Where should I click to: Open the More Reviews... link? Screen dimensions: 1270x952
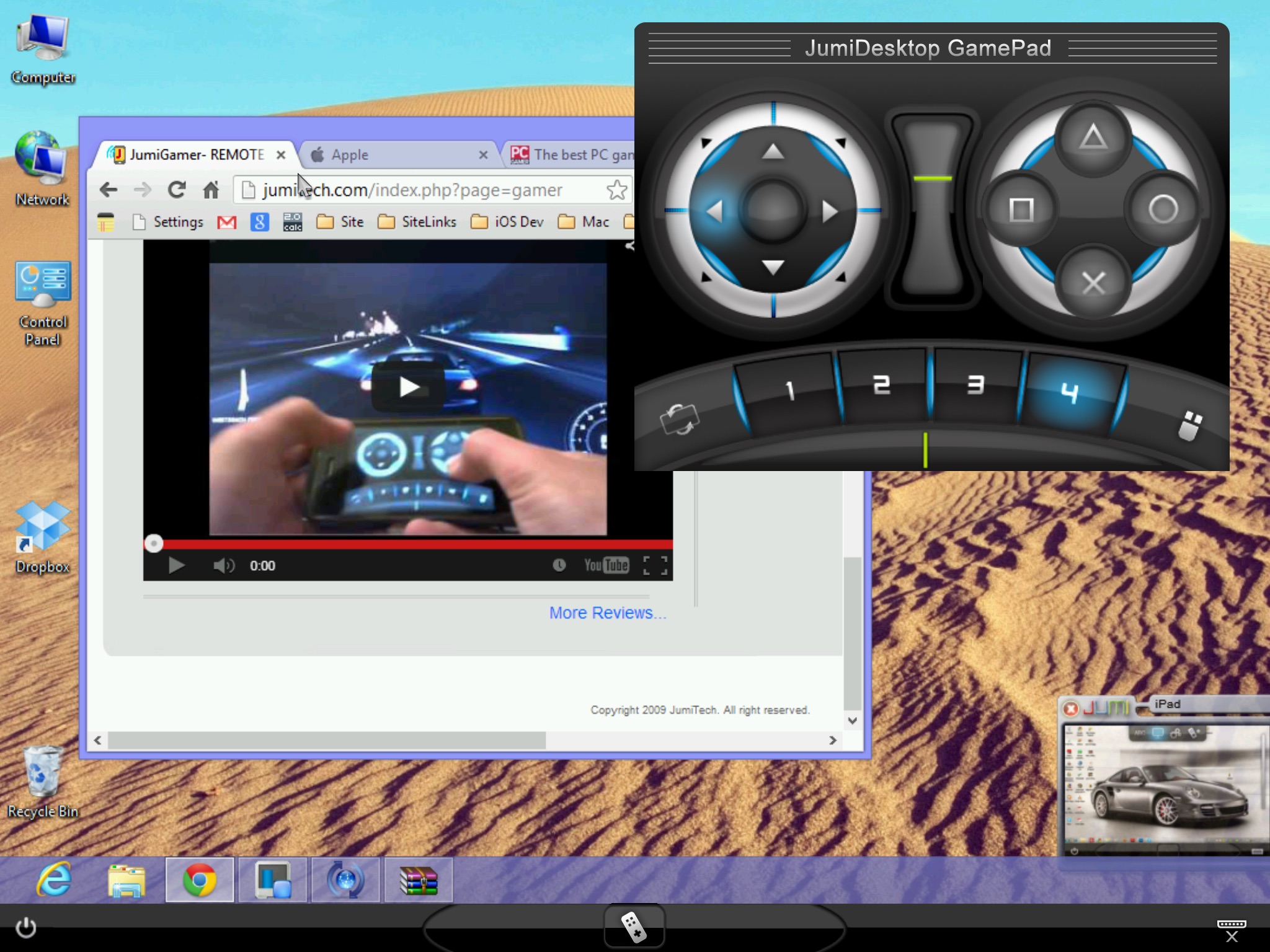tap(608, 613)
